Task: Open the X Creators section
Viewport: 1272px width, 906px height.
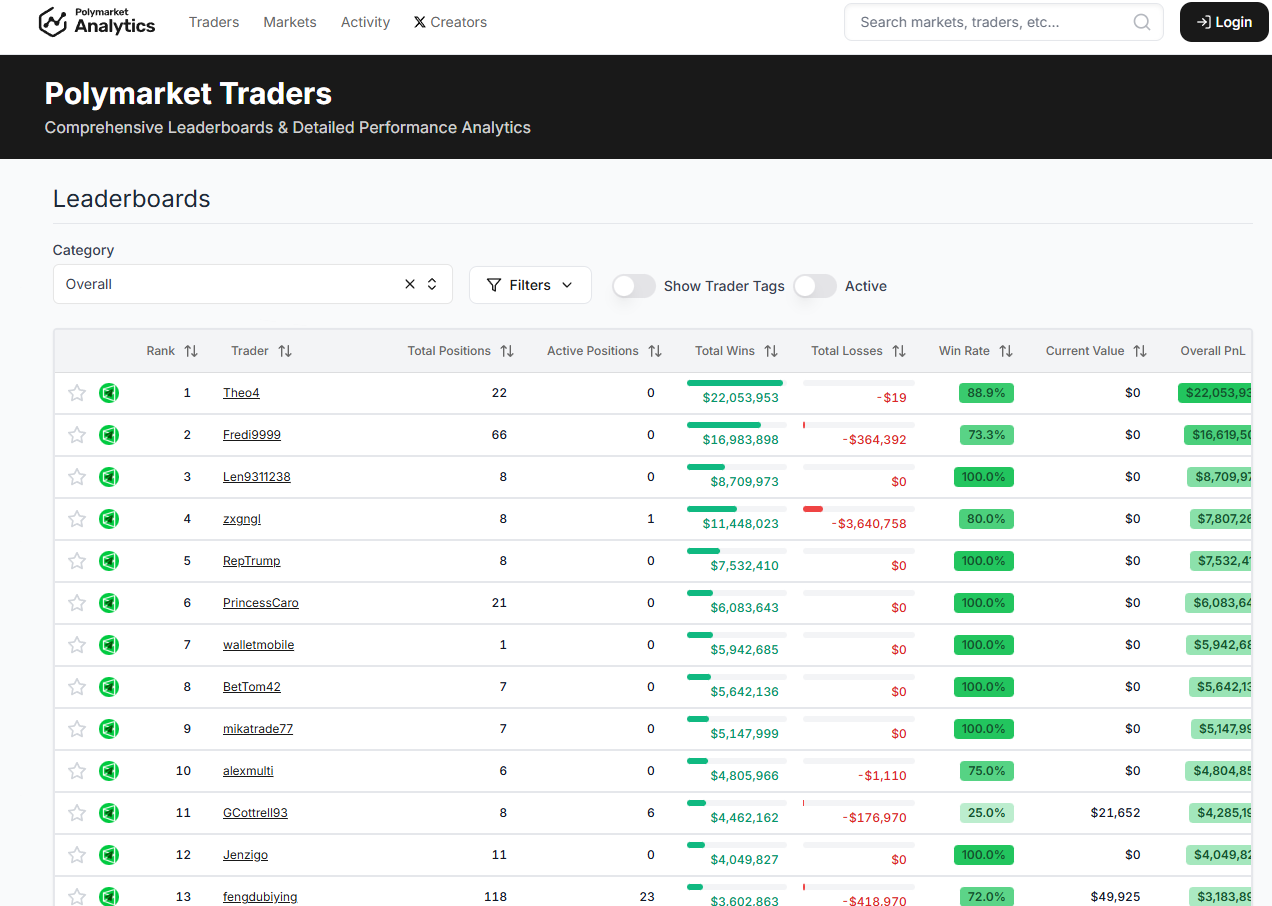Action: (x=450, y=22)
